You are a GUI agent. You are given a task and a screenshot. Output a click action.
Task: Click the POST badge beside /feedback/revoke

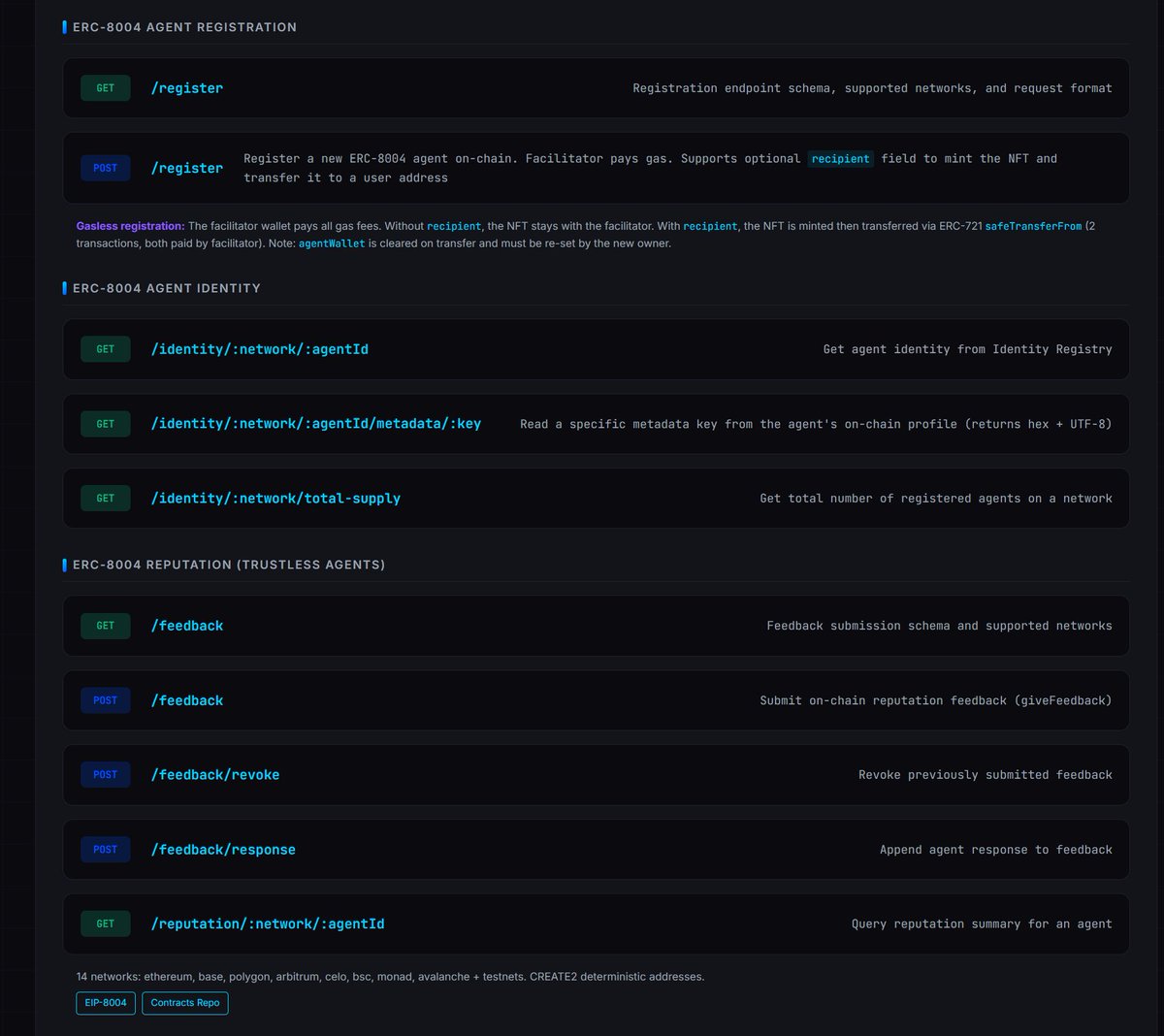(106, 776)
